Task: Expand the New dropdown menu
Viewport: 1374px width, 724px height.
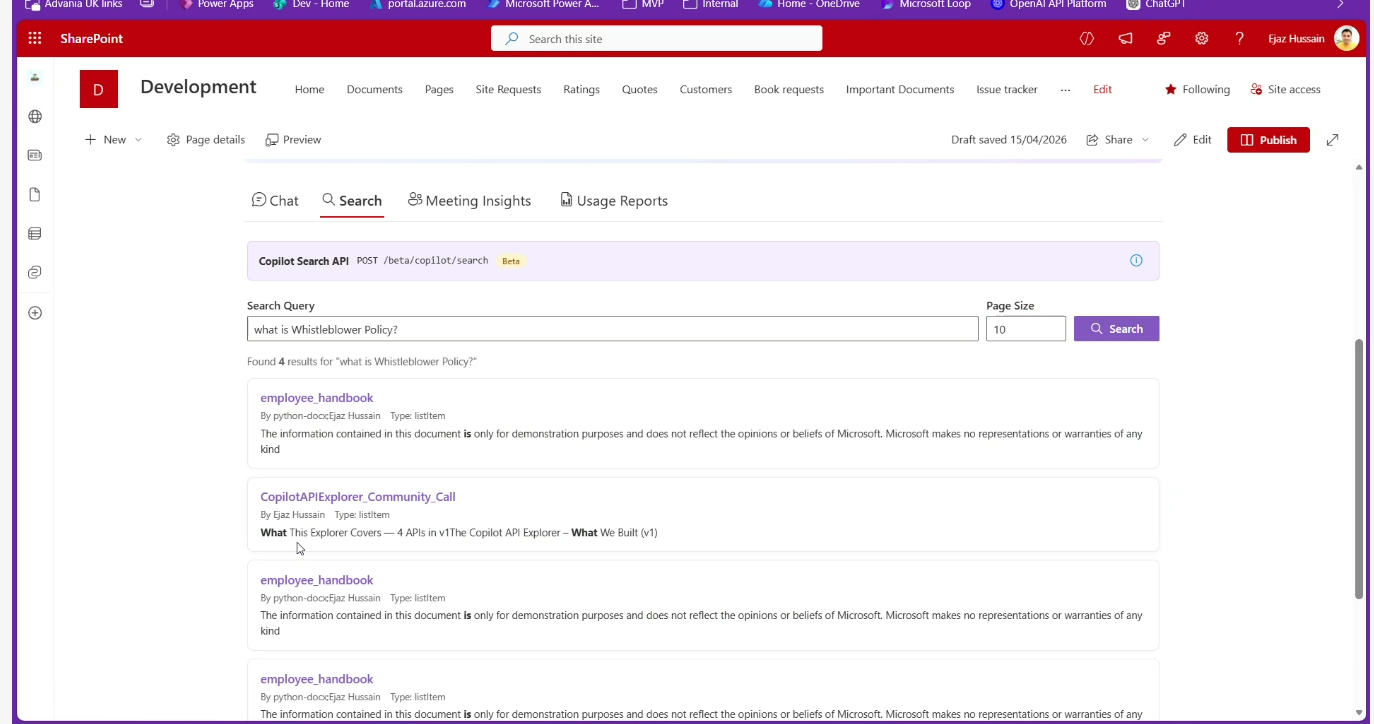Action: click(x=113, y=140)
